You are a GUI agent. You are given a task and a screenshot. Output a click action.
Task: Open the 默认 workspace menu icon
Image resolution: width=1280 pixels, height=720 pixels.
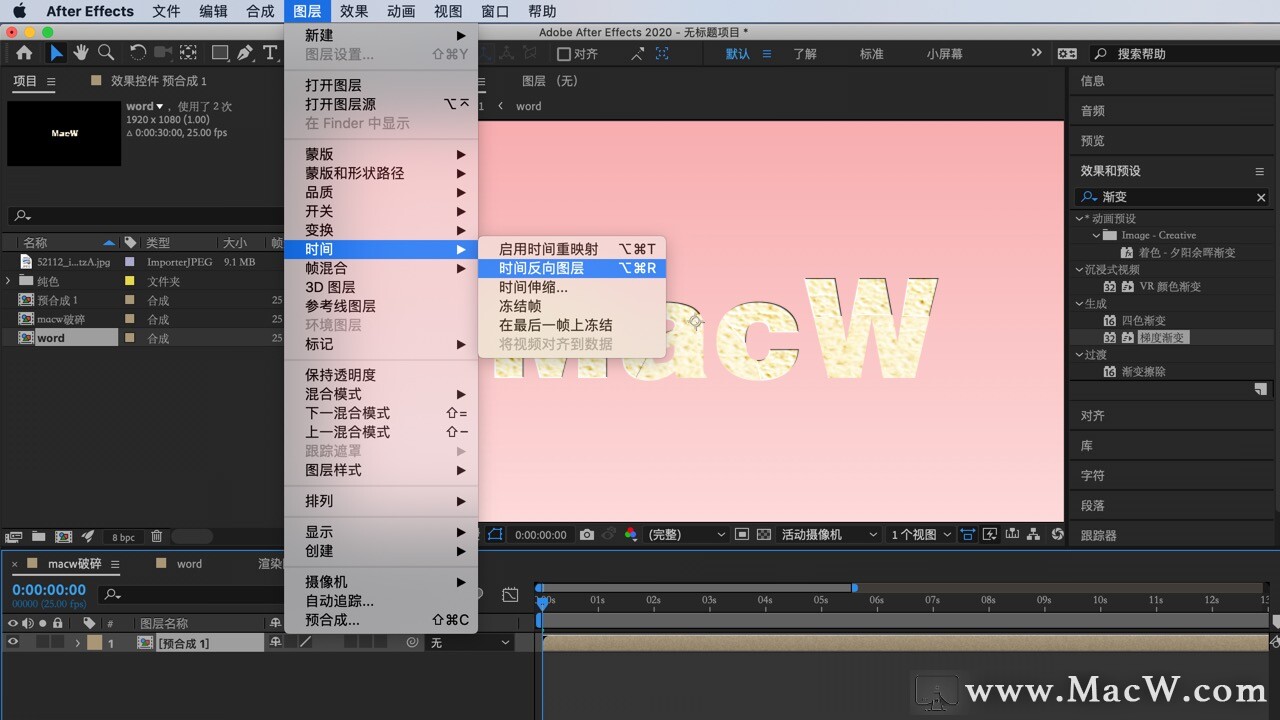[x=767, y=54]
